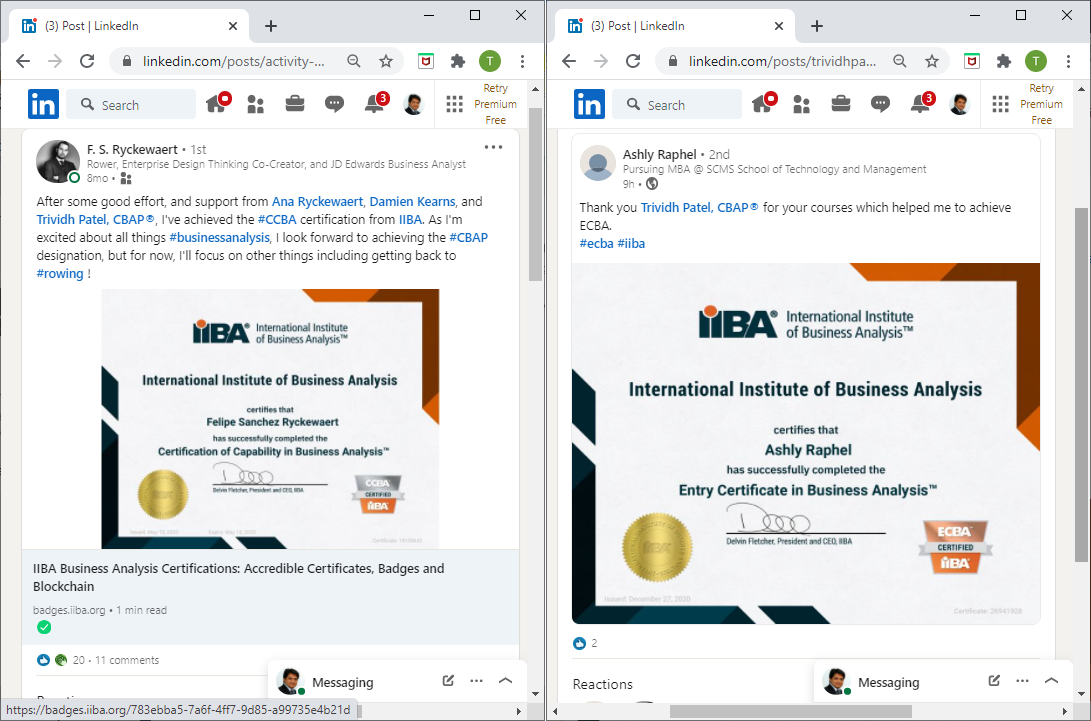Image resolution: width=1091 pixels, height=721 pixels.
Task: Select right window Post LinkedIn tab
Action: coord(675,26)
